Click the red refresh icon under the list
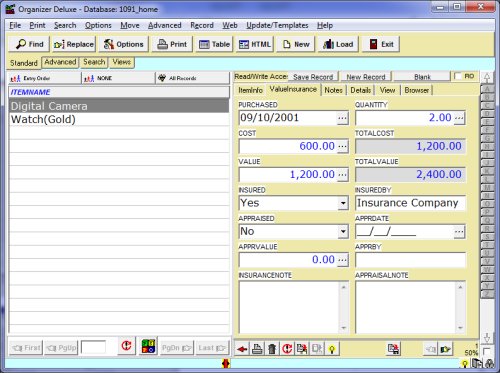This screenshot has height=373, width=500. 126,346
